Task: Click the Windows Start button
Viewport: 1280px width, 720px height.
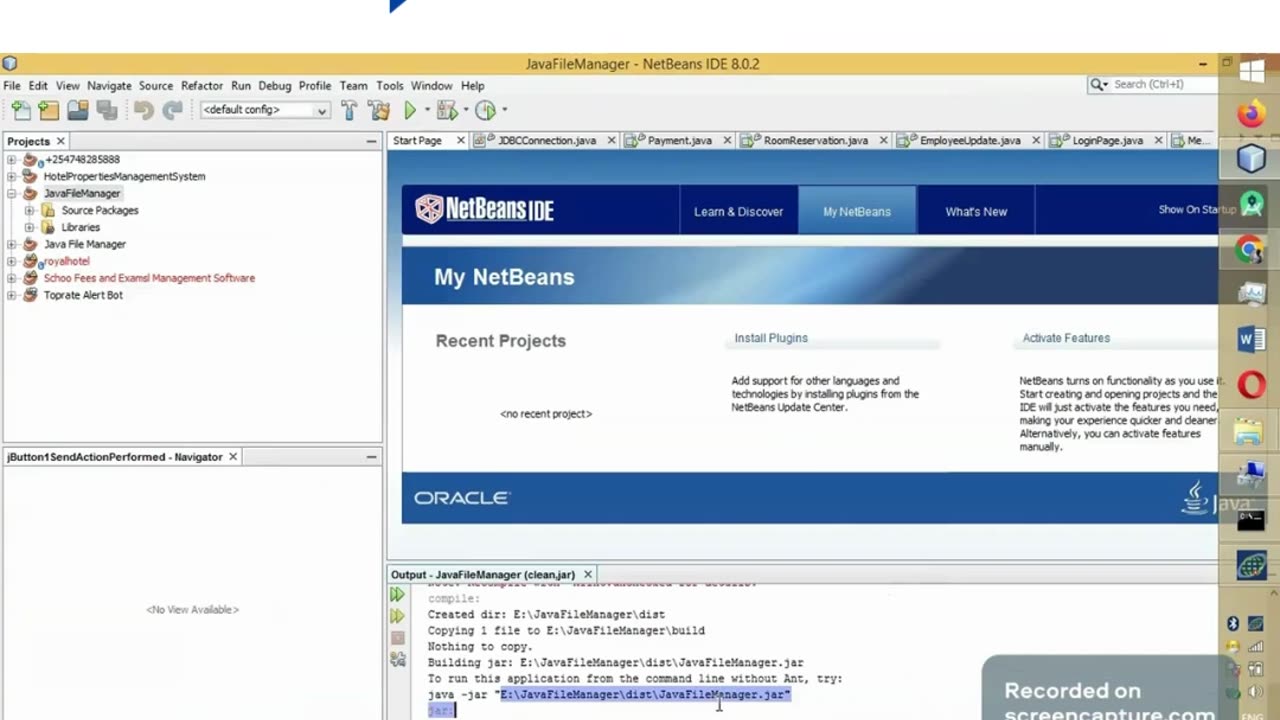Action: (x=1251, y=72)
